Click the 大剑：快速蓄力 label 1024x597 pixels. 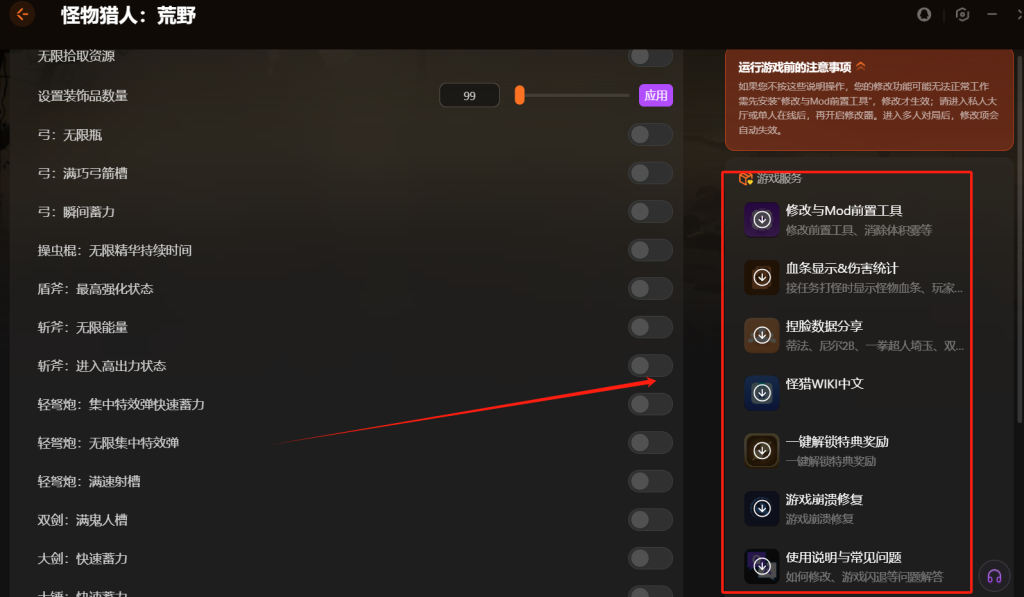pos(83,558)
